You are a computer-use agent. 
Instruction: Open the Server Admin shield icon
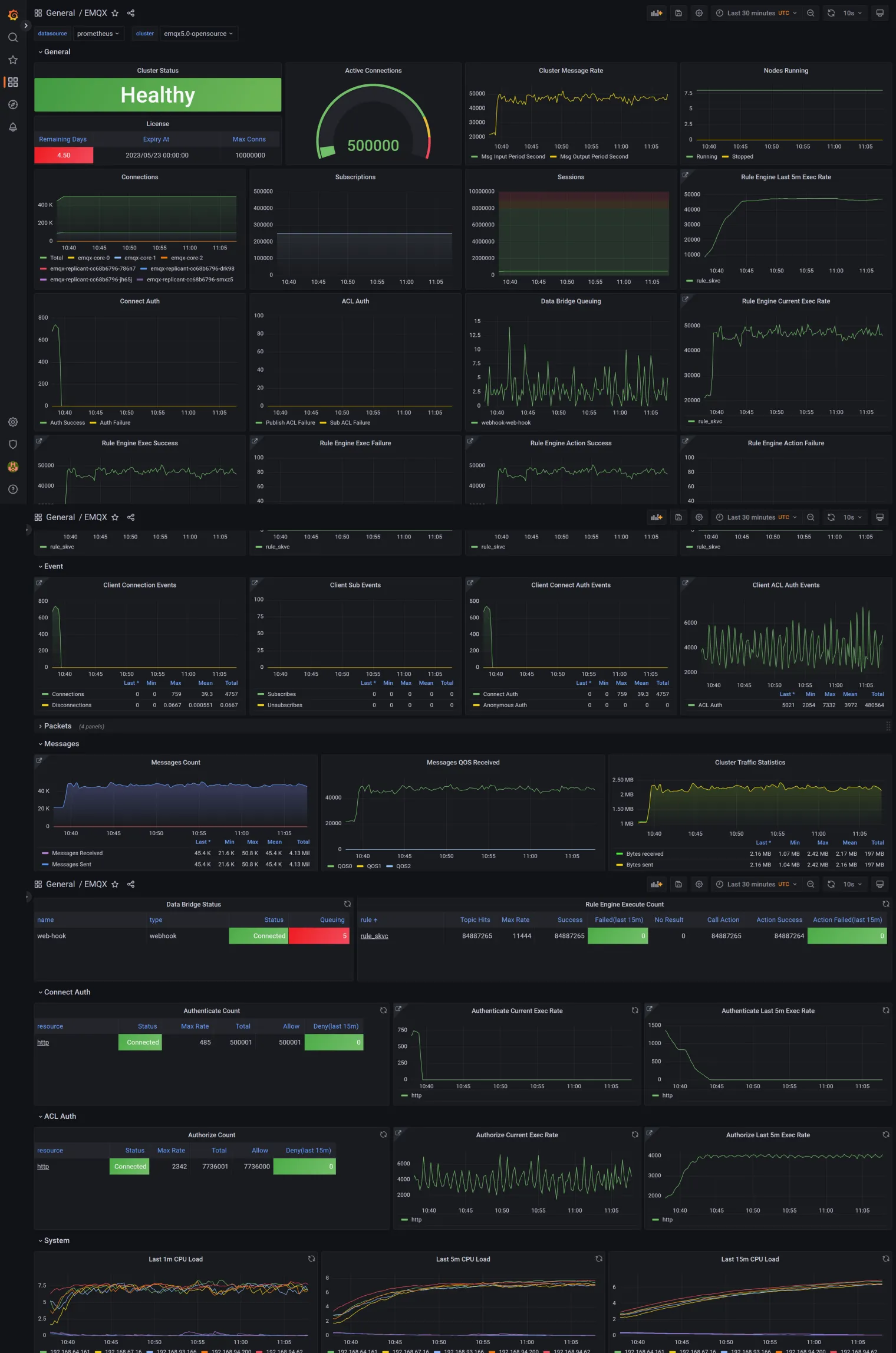[x=13, y=444]
